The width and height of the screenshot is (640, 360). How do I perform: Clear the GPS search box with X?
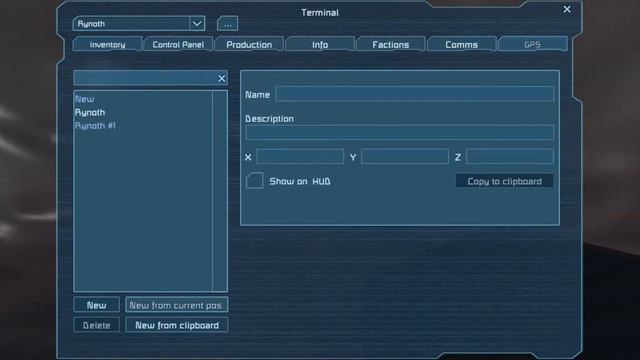coord(222,78)
